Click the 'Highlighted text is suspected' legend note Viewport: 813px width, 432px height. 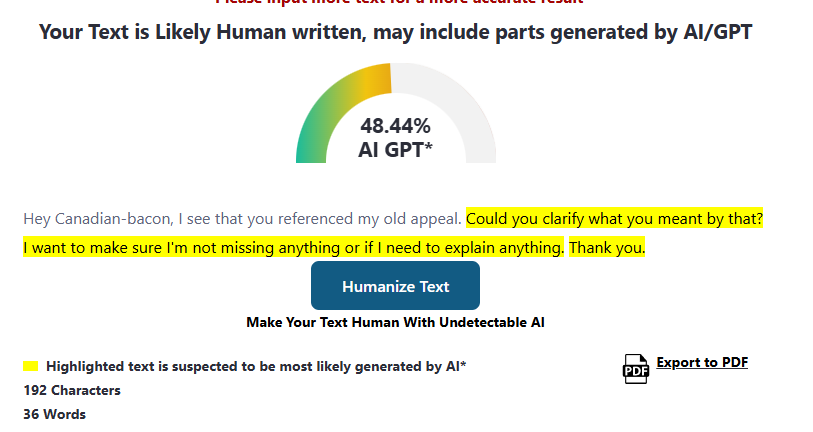256,366
